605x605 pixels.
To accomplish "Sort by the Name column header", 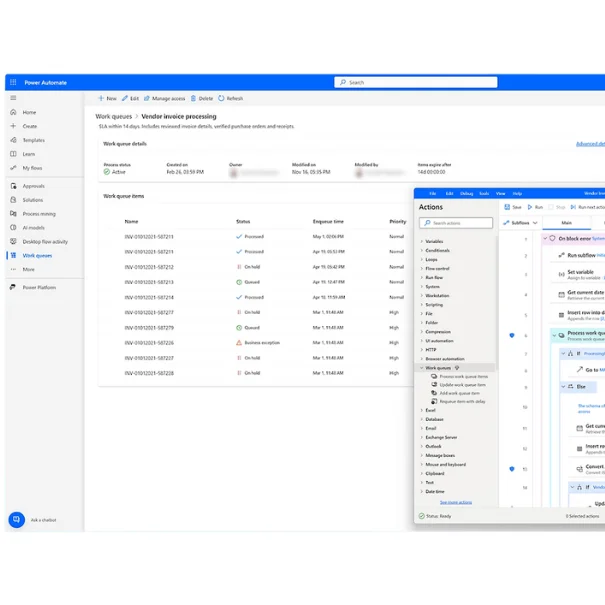I will pos(131,221).
